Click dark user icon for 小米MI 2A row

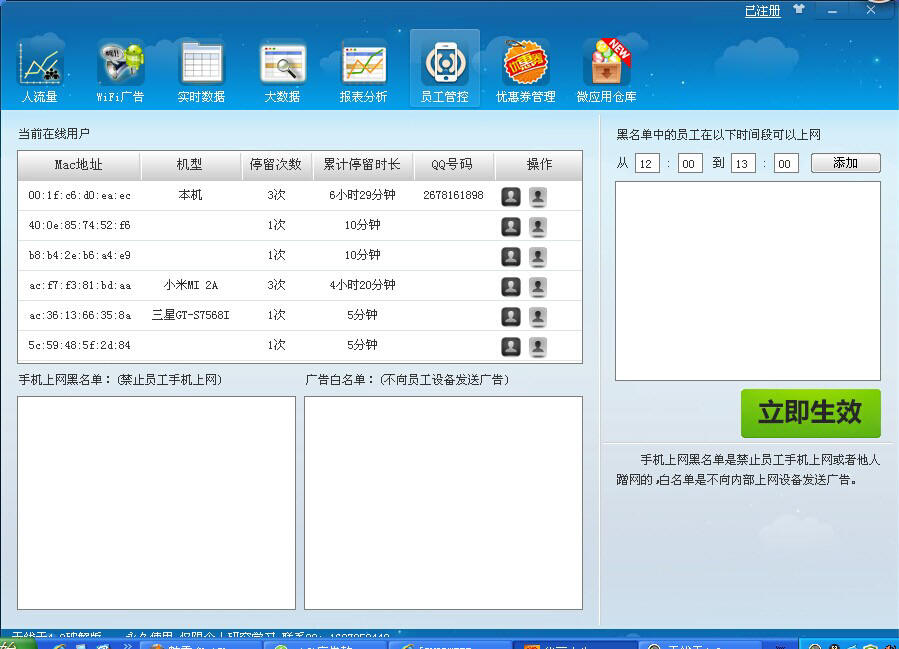(511, 286)
